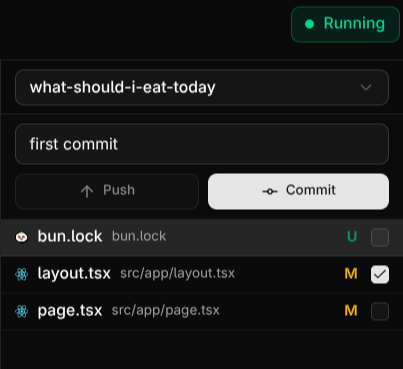Viewport: 403px width, 369px height.
Task: Click the Running status badge
Action: (345, 24)
